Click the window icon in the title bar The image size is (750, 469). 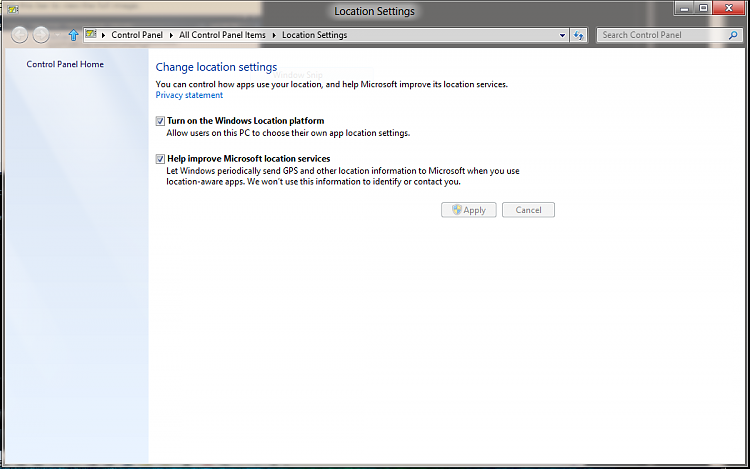pos(13,9)
